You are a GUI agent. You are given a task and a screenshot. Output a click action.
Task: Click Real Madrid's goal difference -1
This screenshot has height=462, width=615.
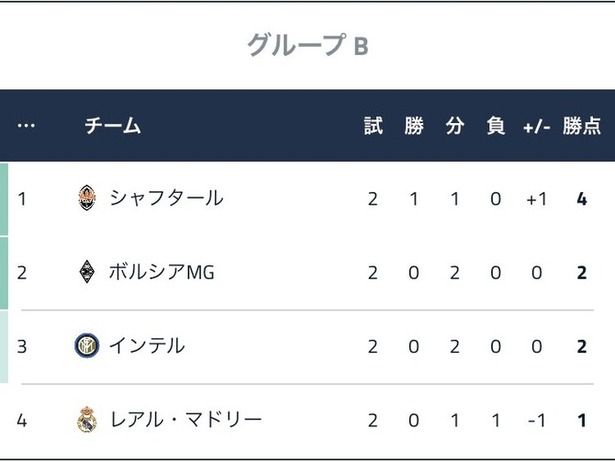pyautogui.click(x=537, y=420)
